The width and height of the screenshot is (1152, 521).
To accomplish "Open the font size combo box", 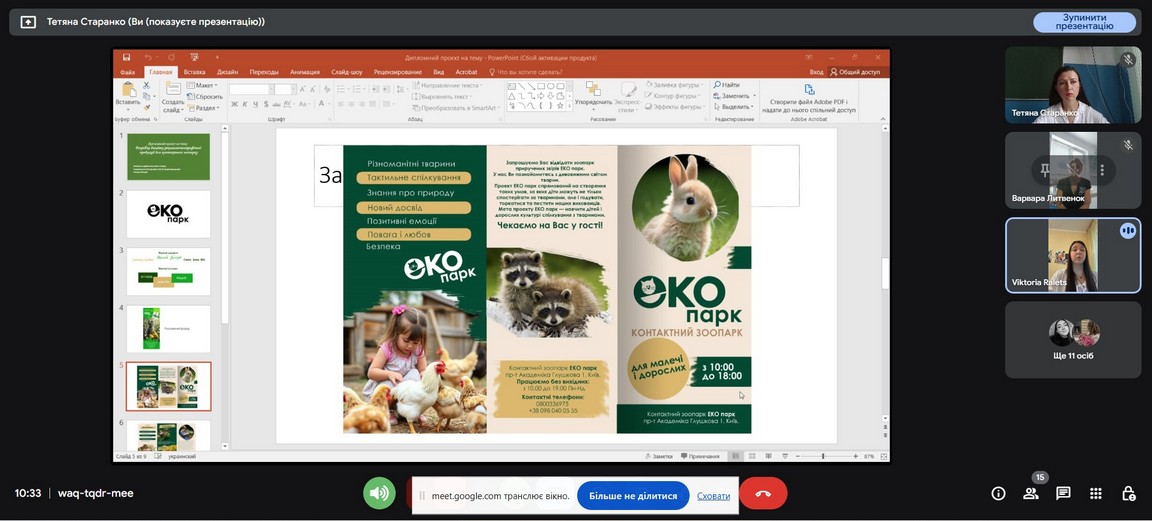I will click(x=285, y=89).
